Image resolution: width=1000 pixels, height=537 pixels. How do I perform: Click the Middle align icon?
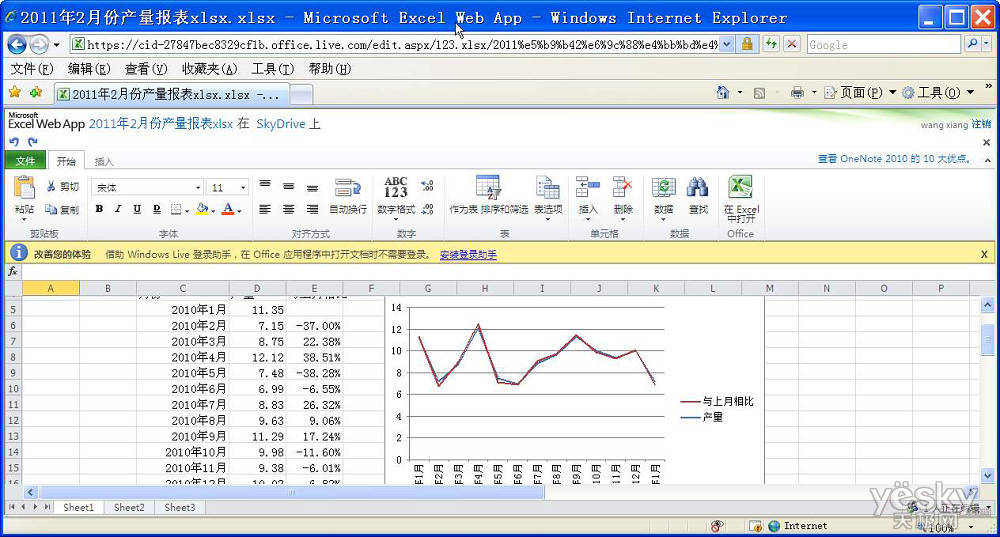tap(288, 186)
